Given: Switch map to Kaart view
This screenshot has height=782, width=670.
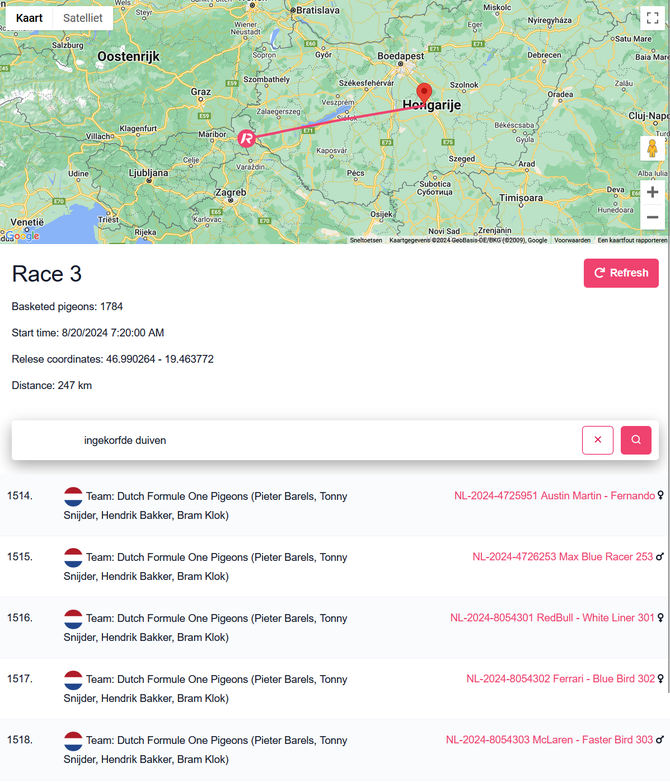Looking at the screenshot, I should (x=29, y=18).
